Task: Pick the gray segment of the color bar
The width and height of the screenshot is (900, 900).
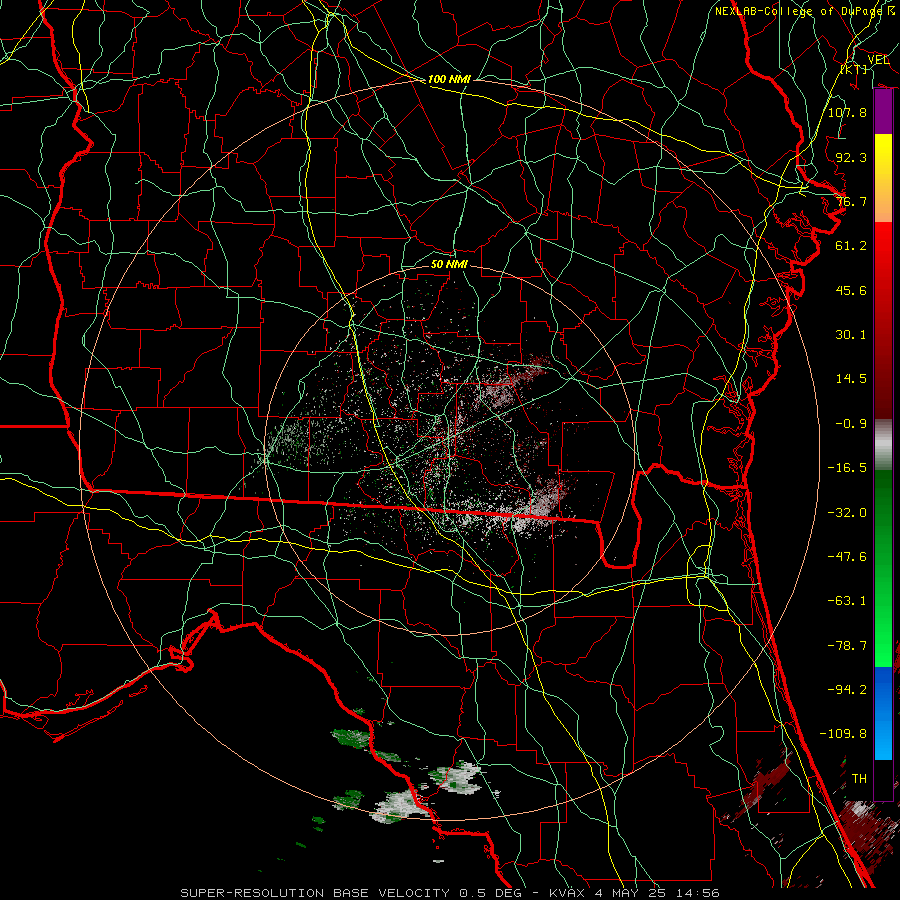Action: 883,445
